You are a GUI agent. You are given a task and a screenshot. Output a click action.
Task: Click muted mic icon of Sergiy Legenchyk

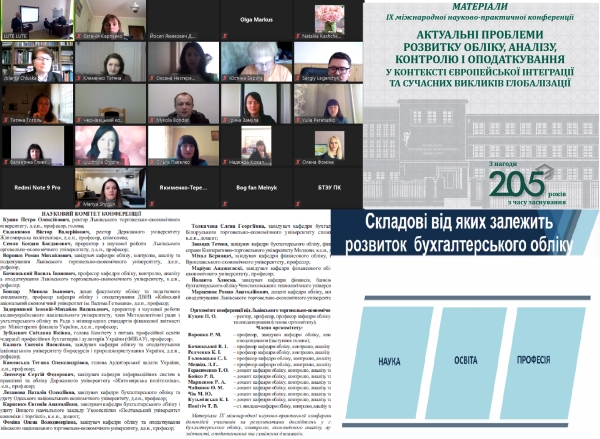(298, 78)
